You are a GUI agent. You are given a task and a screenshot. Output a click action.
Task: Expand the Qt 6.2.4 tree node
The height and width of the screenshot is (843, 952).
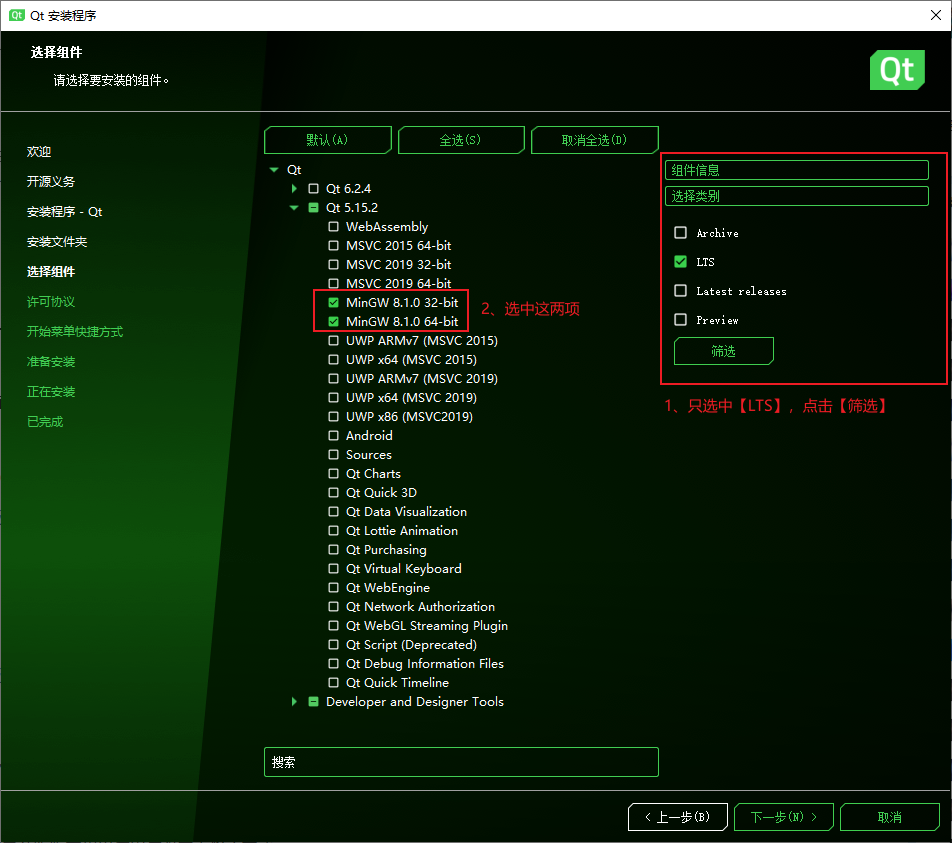coord(294,188)
